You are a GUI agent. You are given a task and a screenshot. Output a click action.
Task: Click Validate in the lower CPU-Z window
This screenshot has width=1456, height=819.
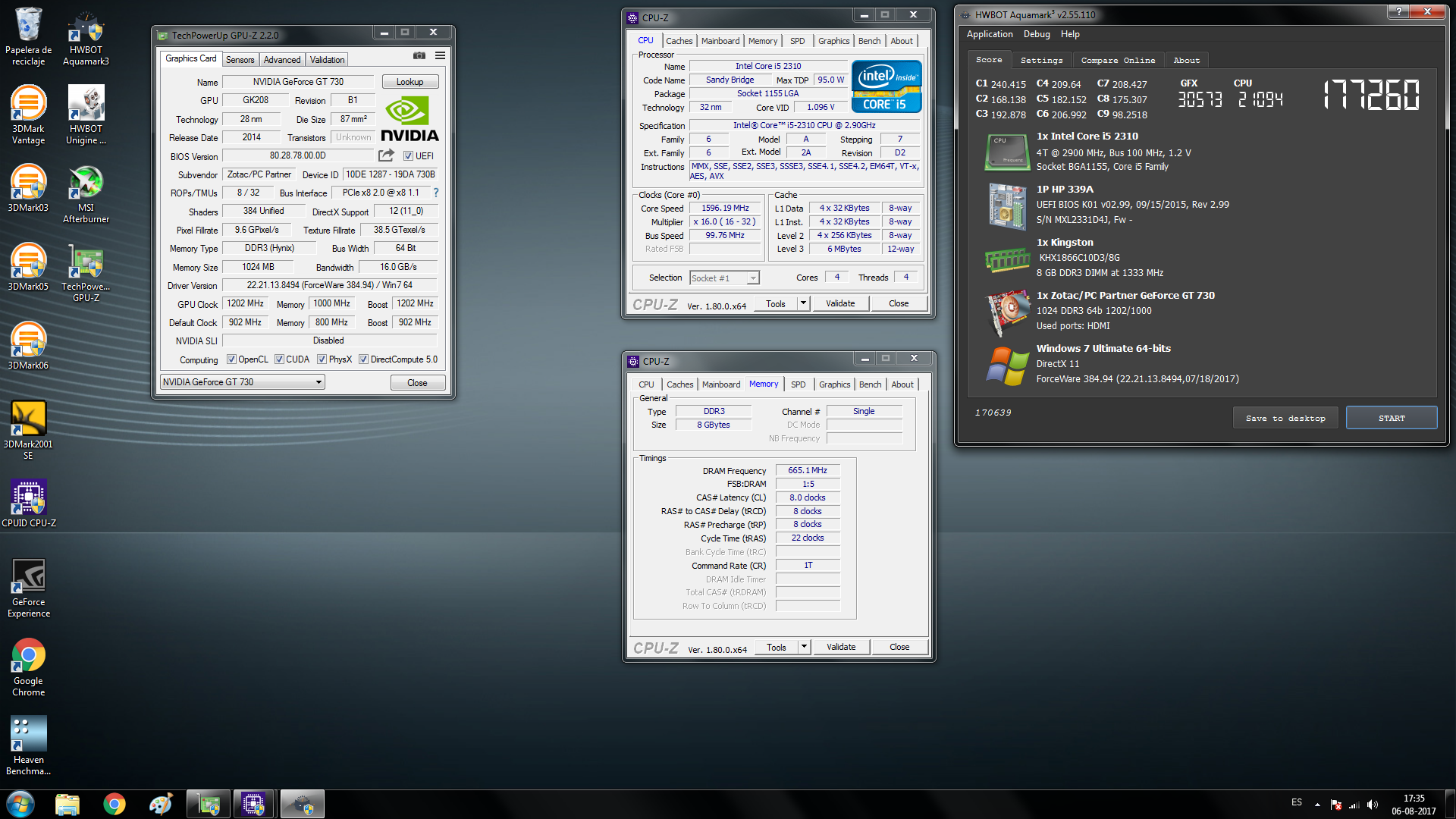tap(841, 647)
